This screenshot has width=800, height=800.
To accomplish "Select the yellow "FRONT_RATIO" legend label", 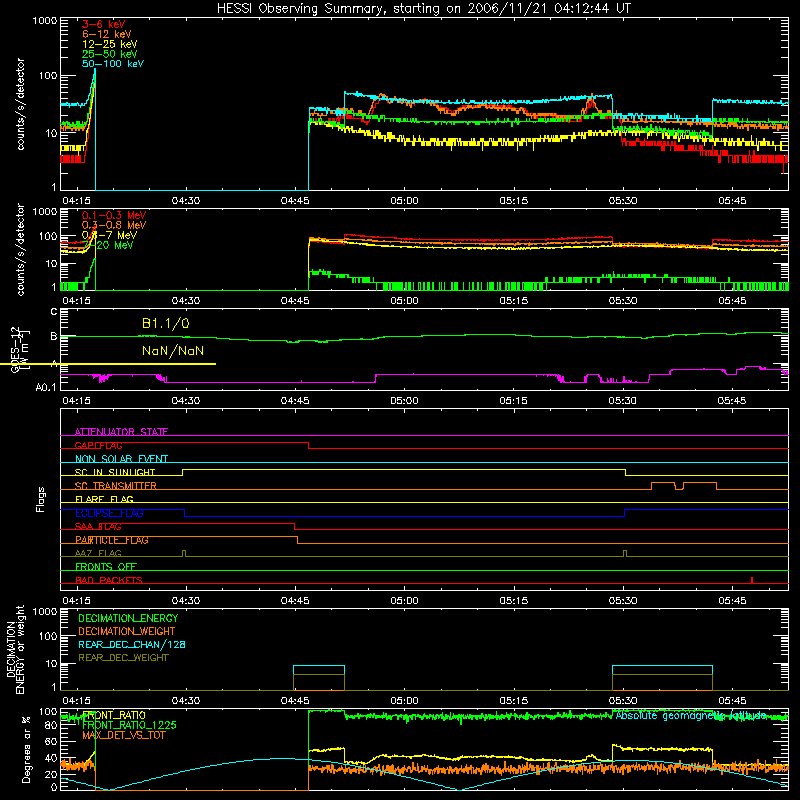I will [x=114, y=715].
